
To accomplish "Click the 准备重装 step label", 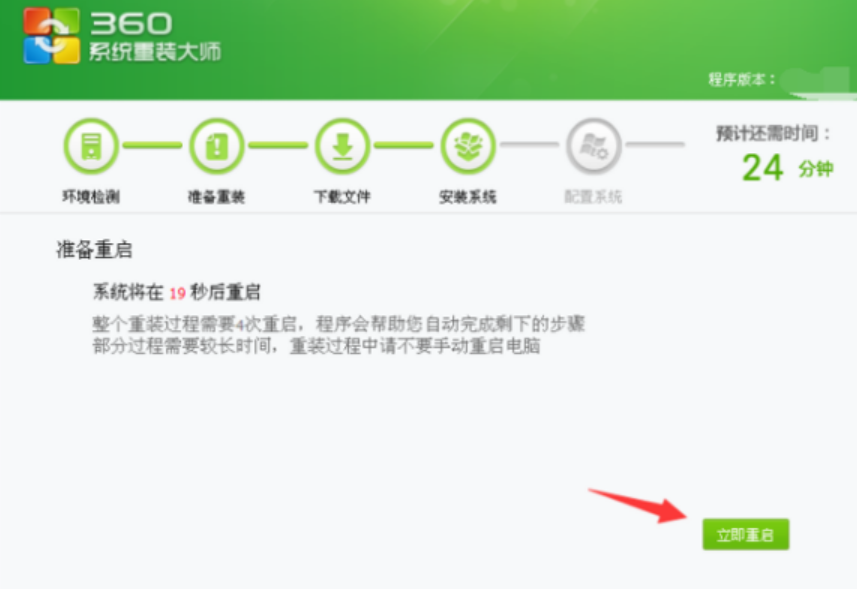I will coord(216,197).
